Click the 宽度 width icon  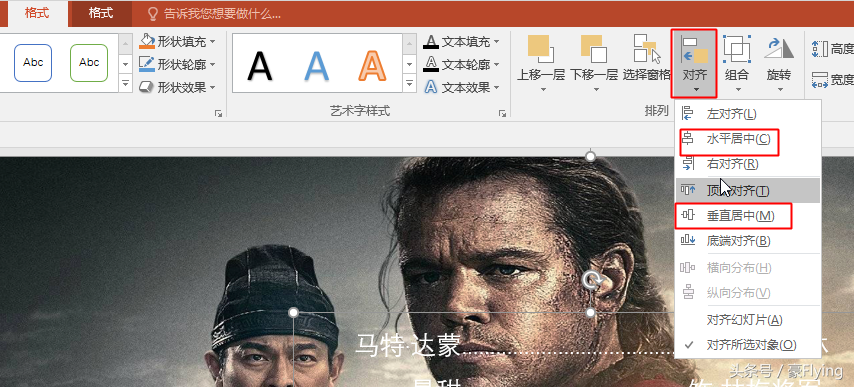(820, 81)
